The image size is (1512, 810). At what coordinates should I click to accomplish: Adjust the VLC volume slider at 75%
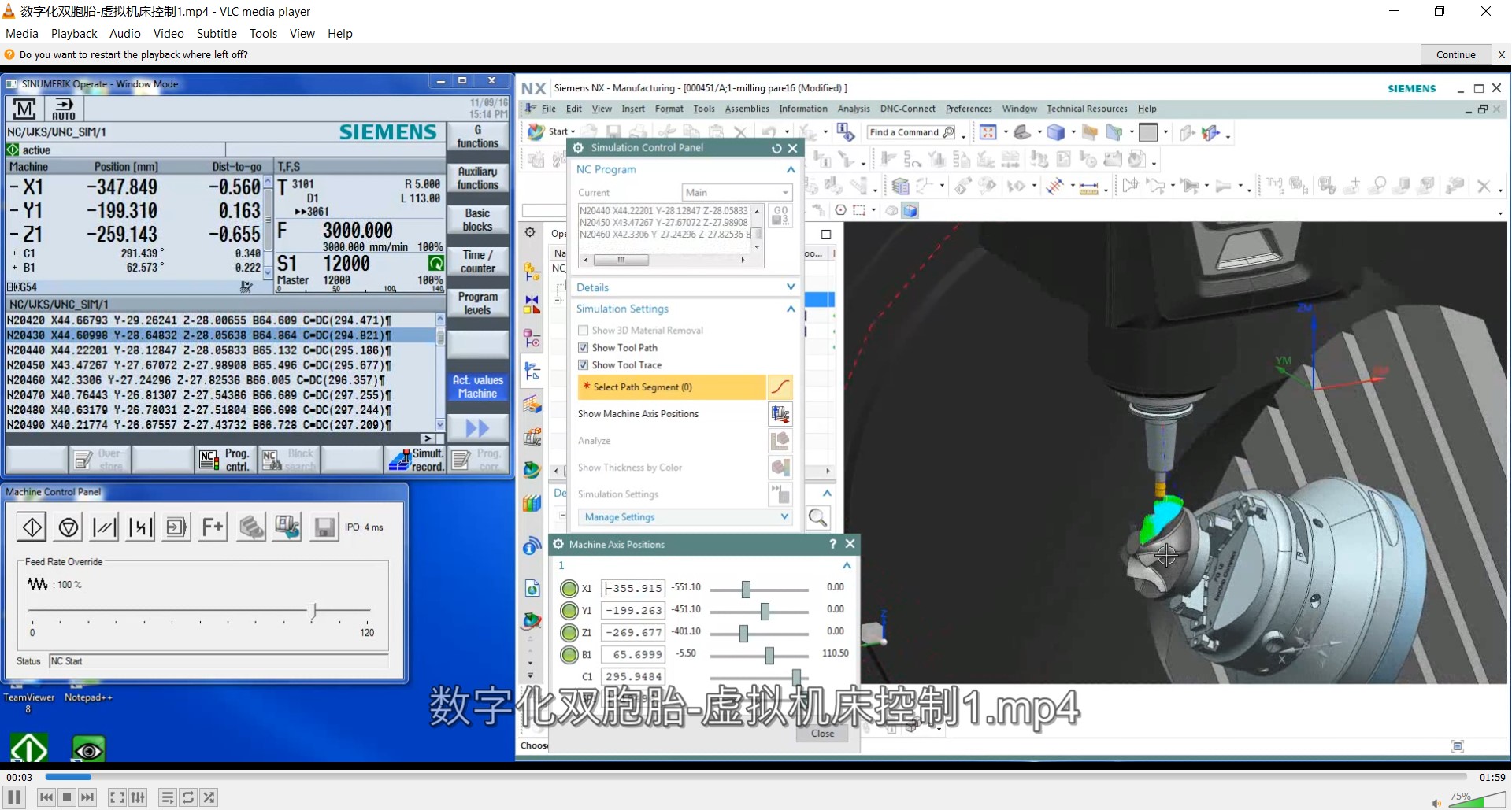[x=1477, y=801]
